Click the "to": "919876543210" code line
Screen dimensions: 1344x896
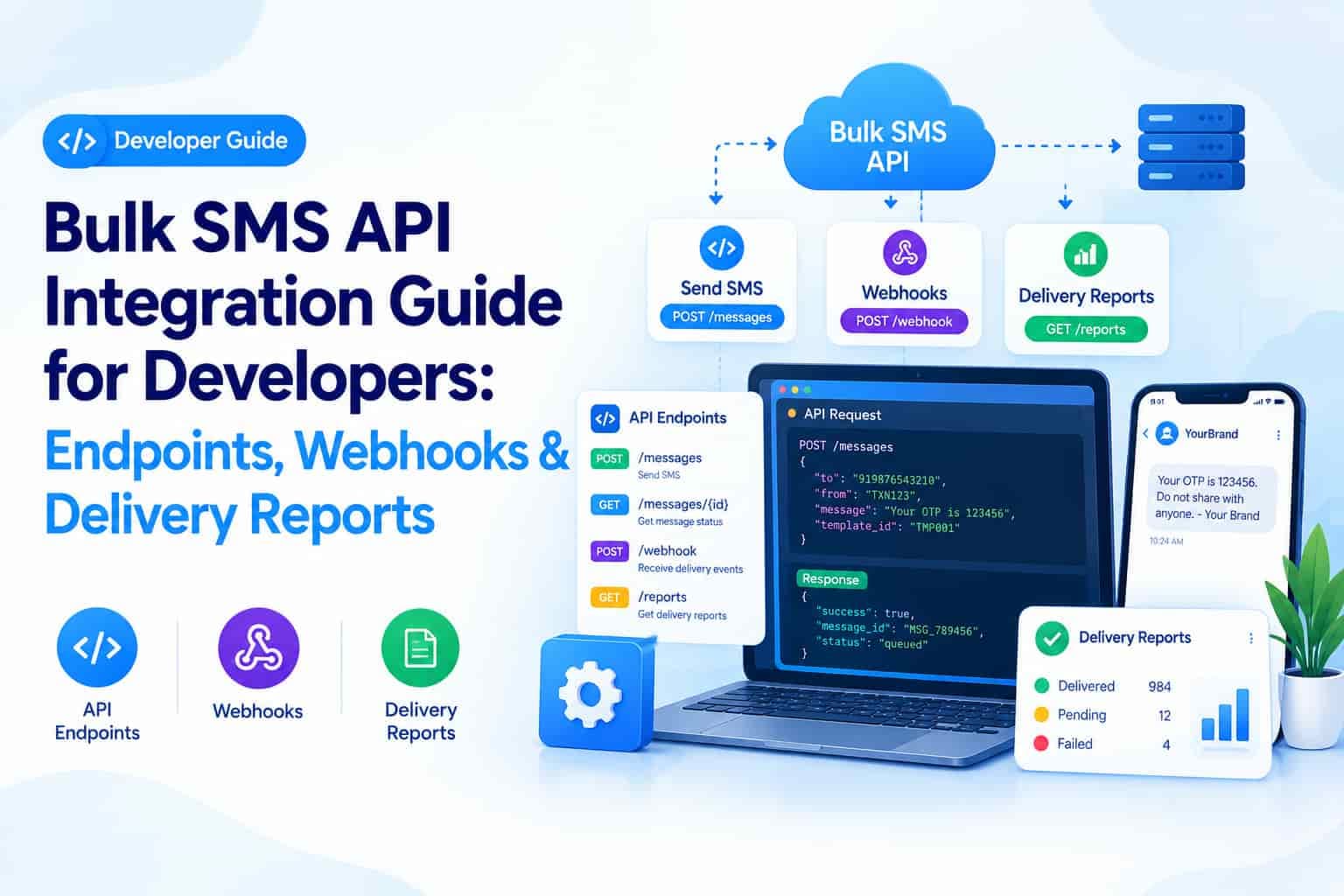tap(880, 479)
